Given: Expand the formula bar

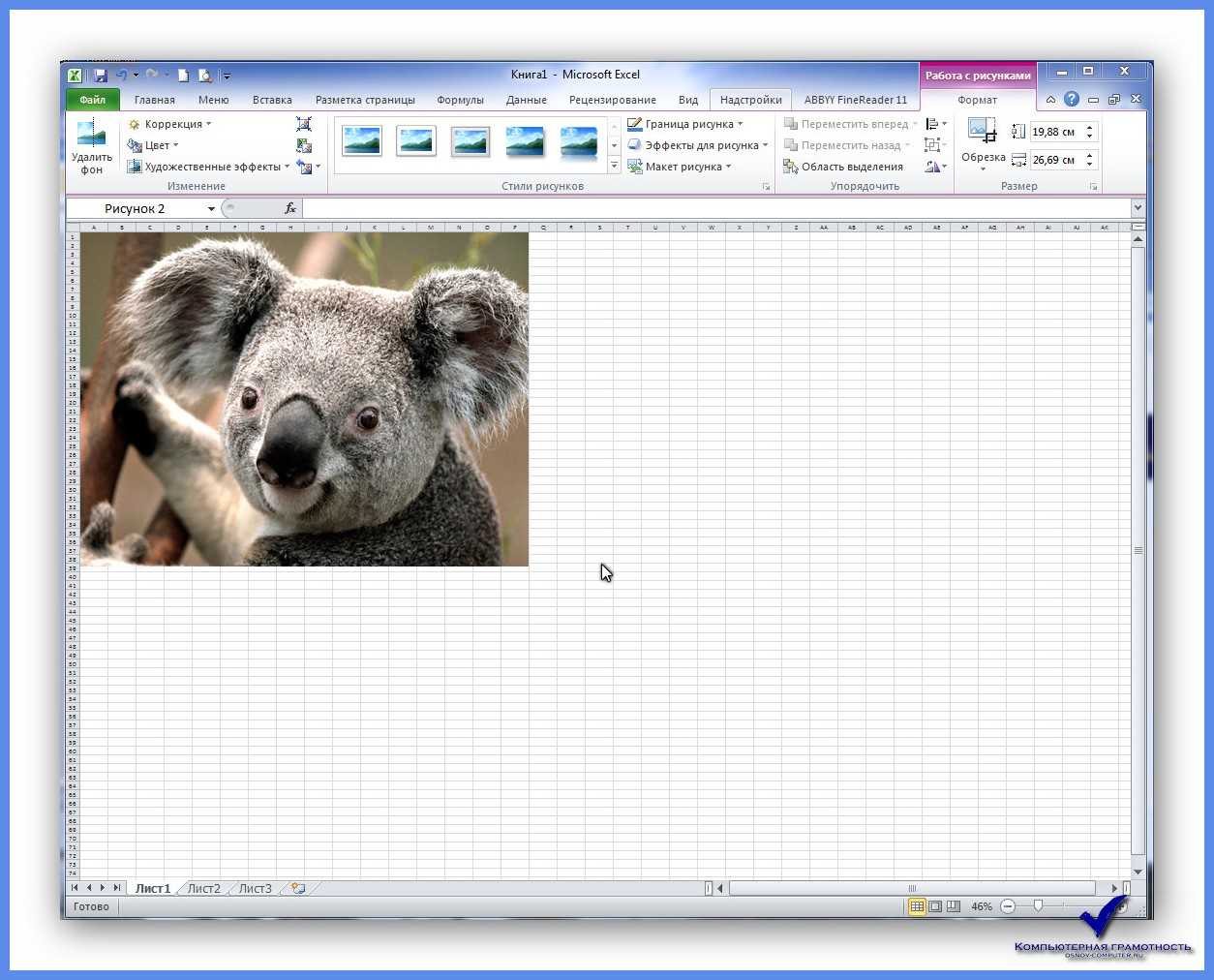Looking at the screenshot, I should point(1138,208).
